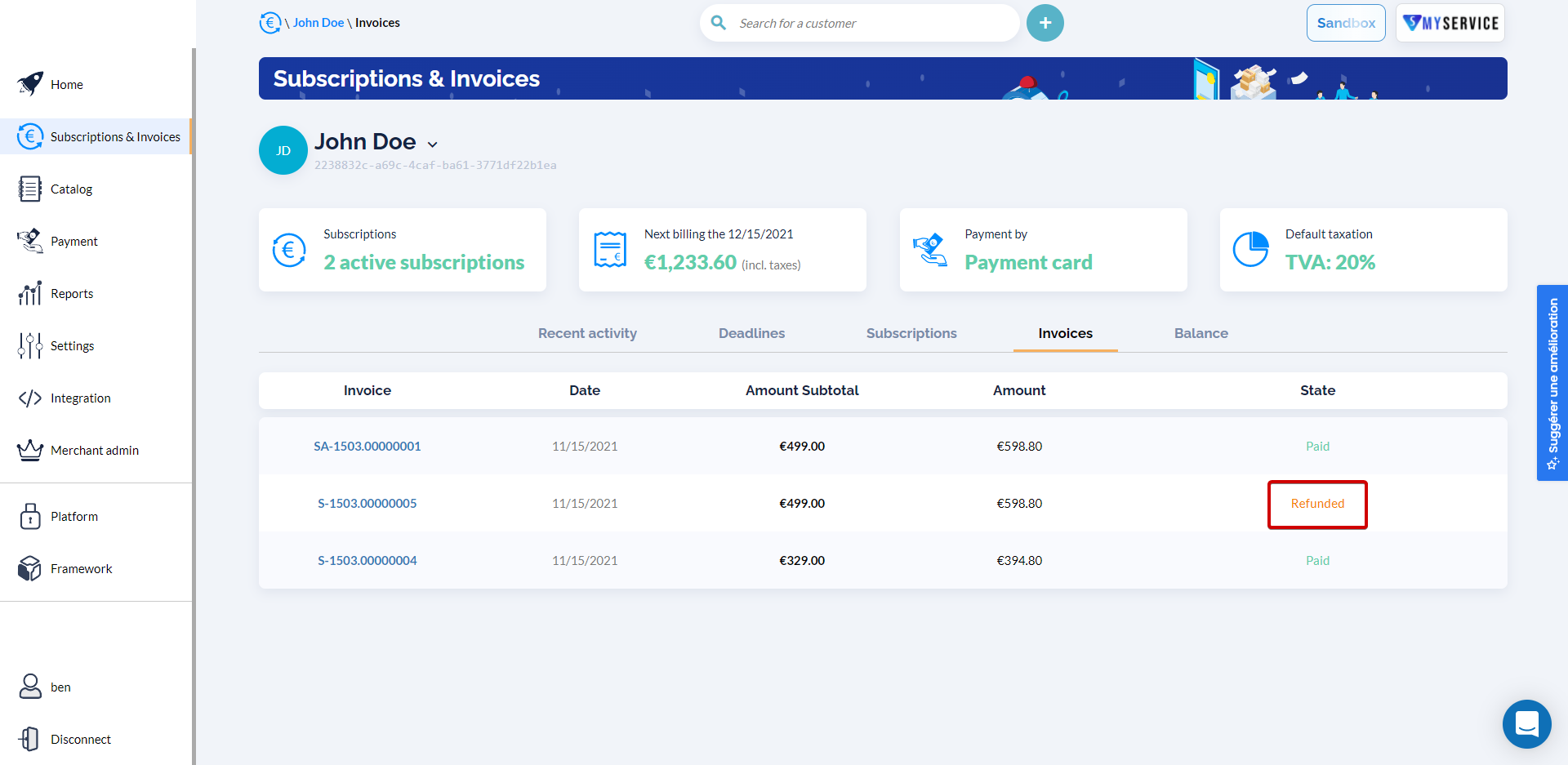Click the Amount Subtotal column header
Image resolution: width=1568 pixels, height=765 pixels.
pyautogui.click(x=802, y=390)
